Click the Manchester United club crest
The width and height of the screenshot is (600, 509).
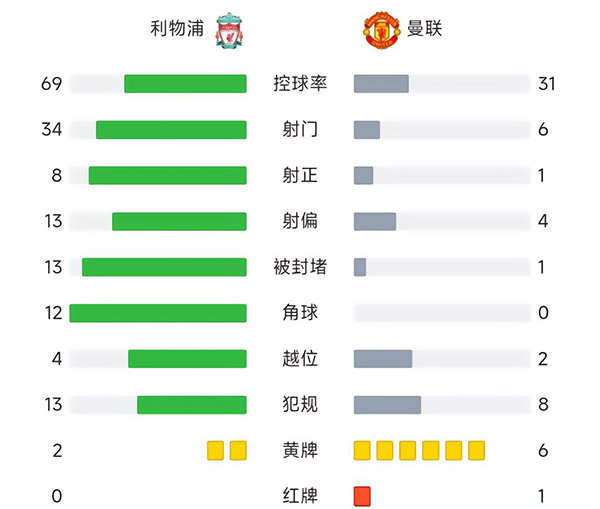click(381, 31)
